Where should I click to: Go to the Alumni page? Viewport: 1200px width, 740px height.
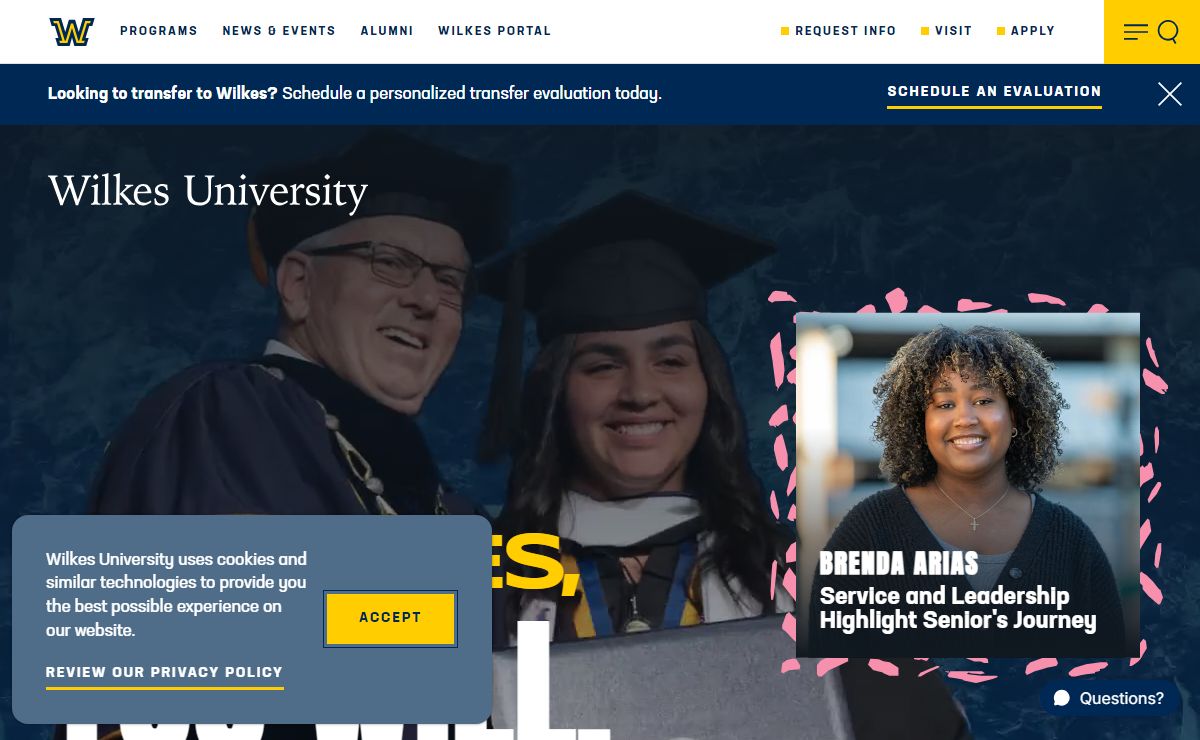[x=387, y=31]
